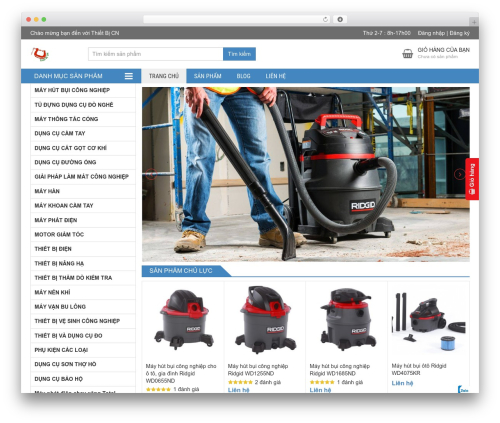Open the red Giỏ hàng side tab

[x=472, y=179]
